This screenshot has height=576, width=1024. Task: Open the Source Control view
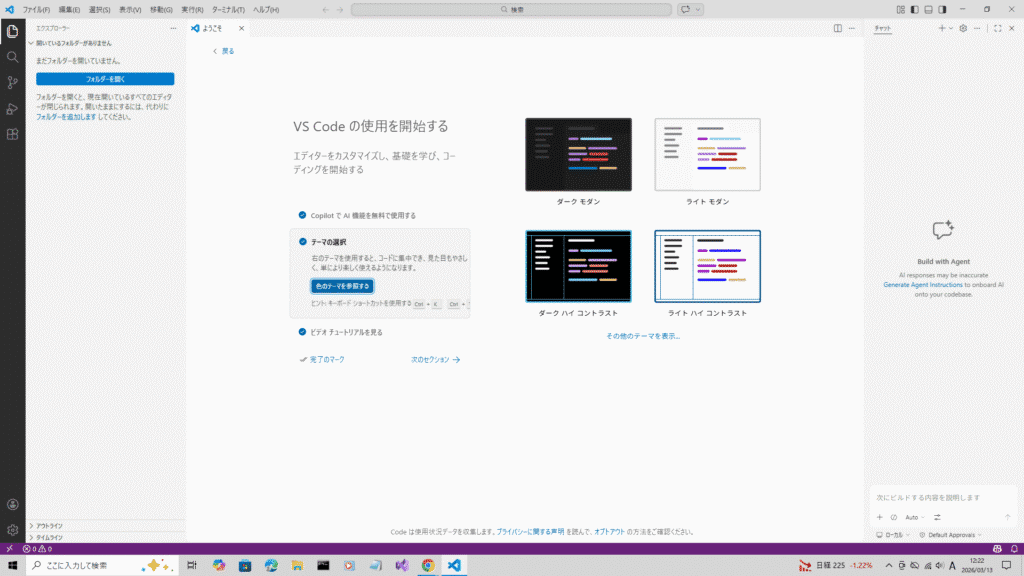12,82
